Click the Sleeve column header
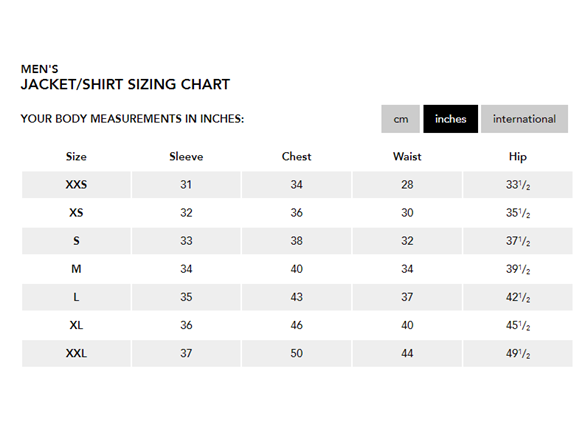 186,156
